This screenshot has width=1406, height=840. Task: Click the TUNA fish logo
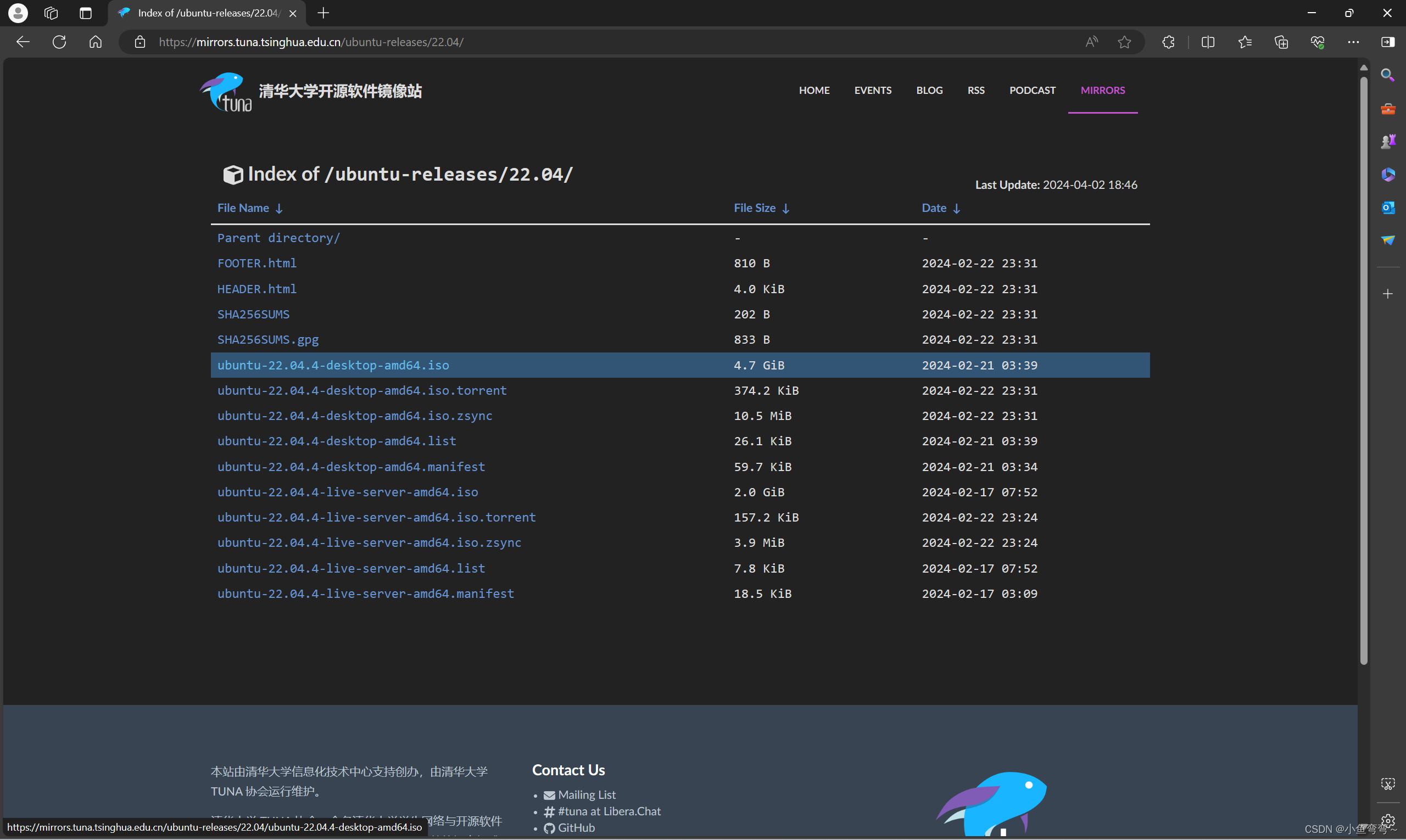[x=226, y=92]
